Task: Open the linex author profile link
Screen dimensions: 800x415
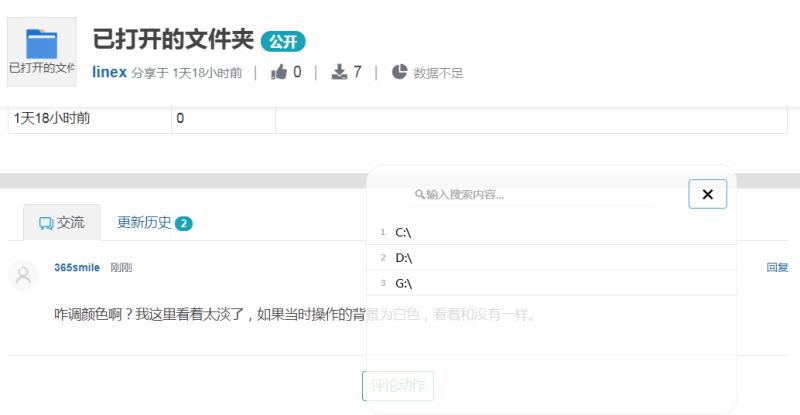Action: point(109,72)
